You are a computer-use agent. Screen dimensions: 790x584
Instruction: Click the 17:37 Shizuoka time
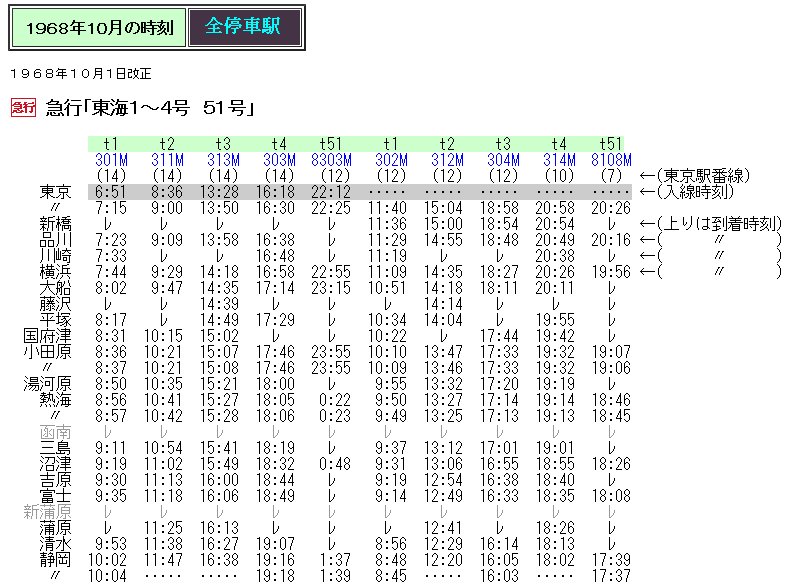click(611, 576)
